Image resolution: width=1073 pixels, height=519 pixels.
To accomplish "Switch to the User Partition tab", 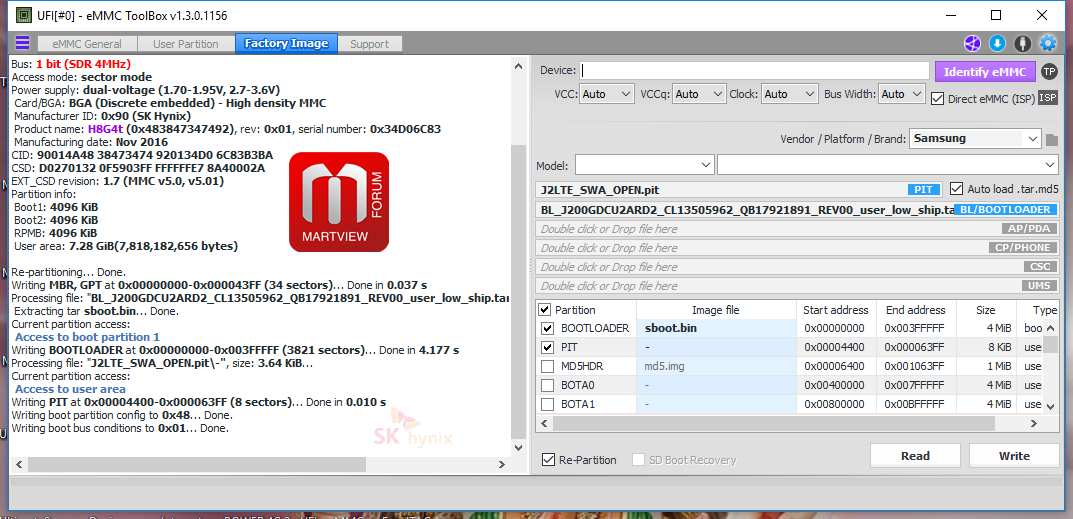I will (x=185, y=44).
